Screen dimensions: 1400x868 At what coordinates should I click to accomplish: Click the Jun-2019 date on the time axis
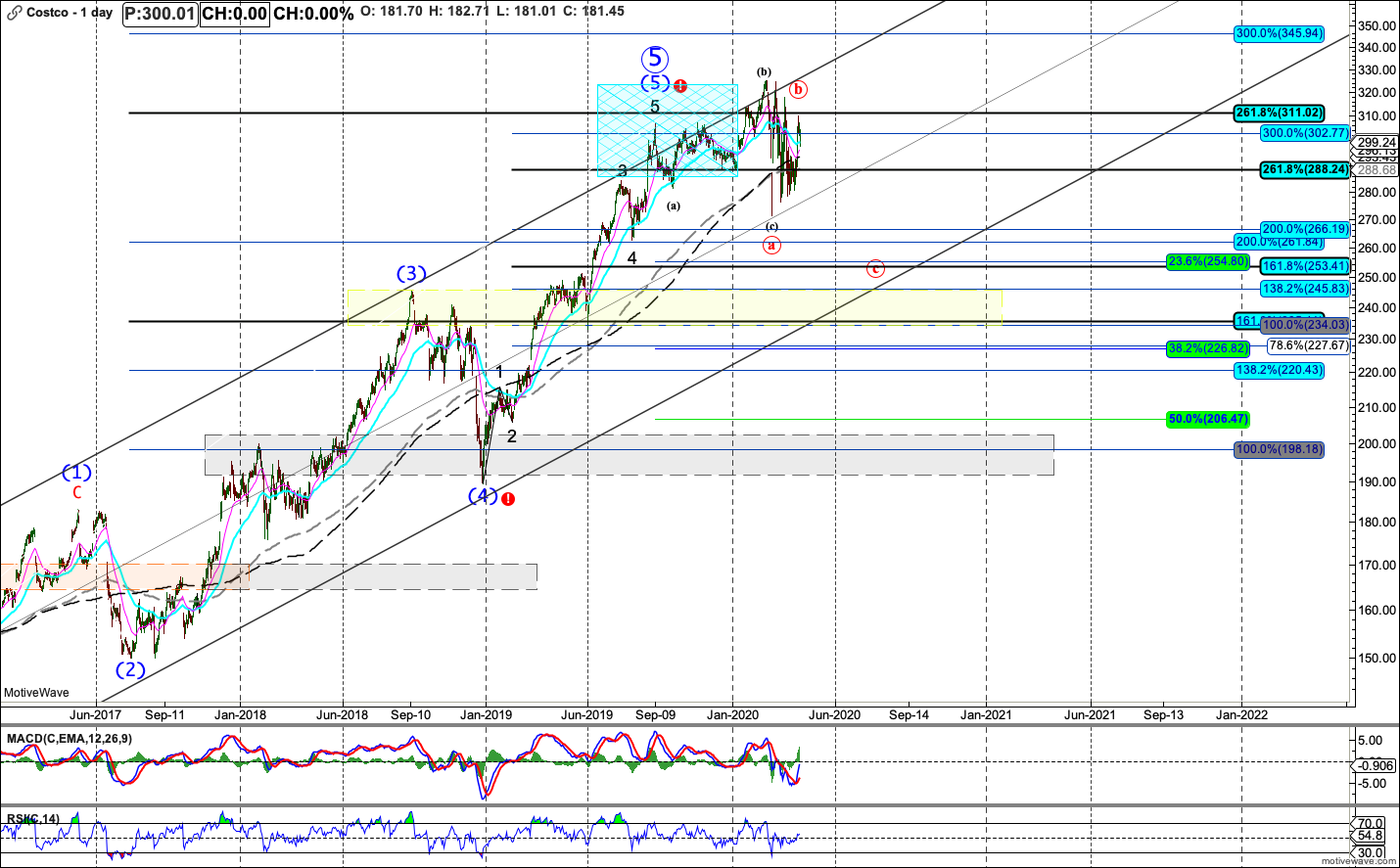[587, 714]
